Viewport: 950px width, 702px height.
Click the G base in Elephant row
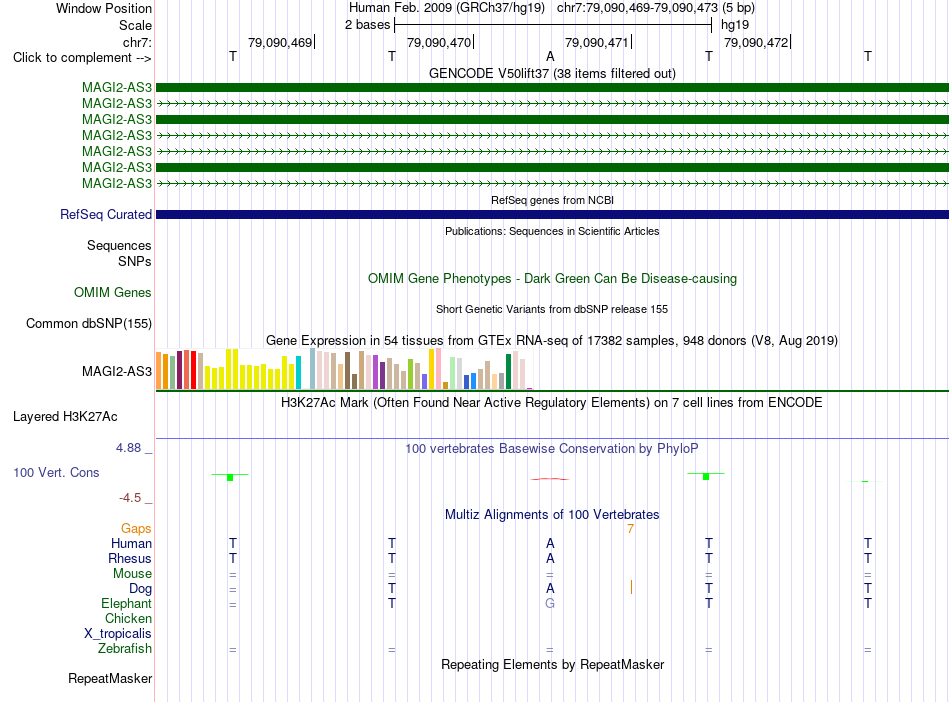click(550, 603)
